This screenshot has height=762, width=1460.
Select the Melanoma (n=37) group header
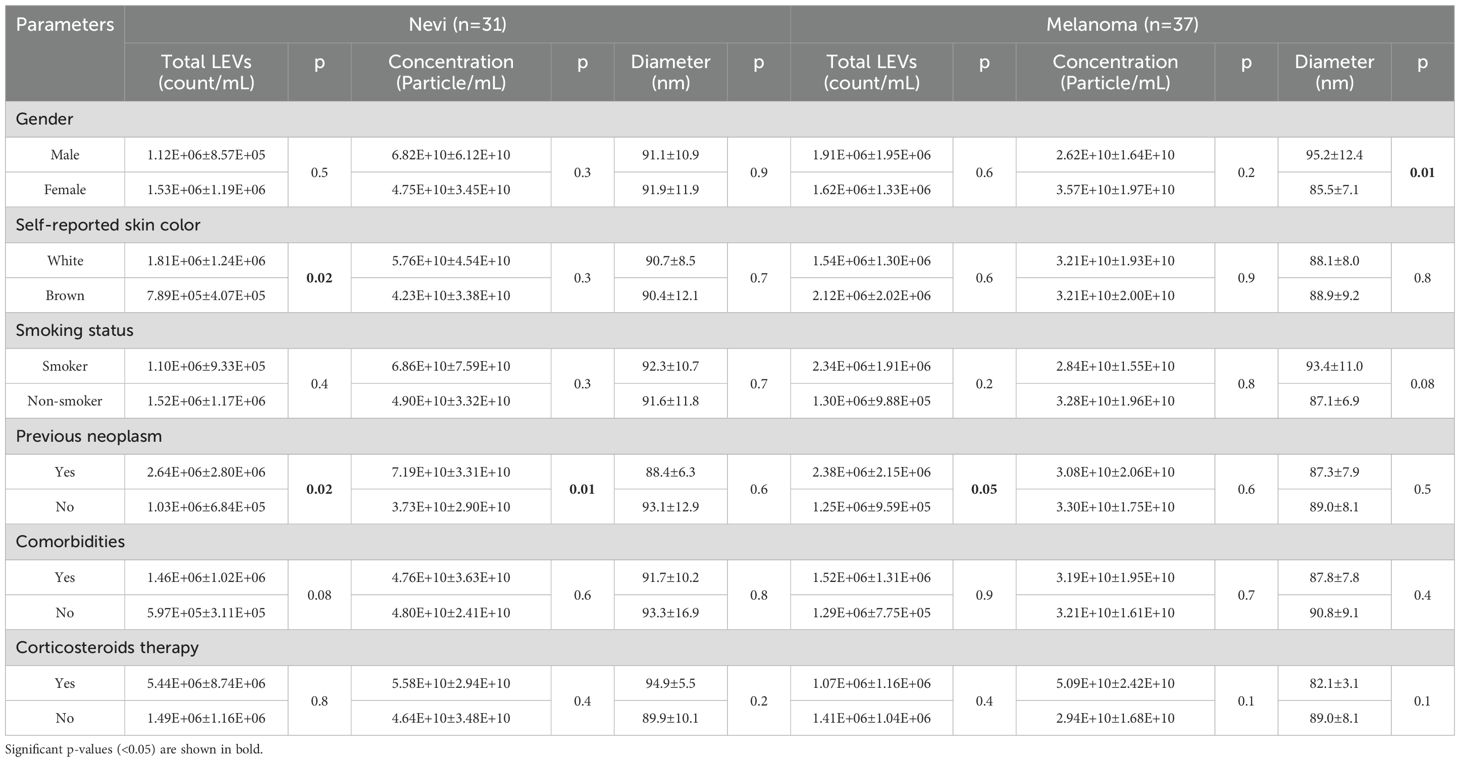click(x=1122, y=24)
